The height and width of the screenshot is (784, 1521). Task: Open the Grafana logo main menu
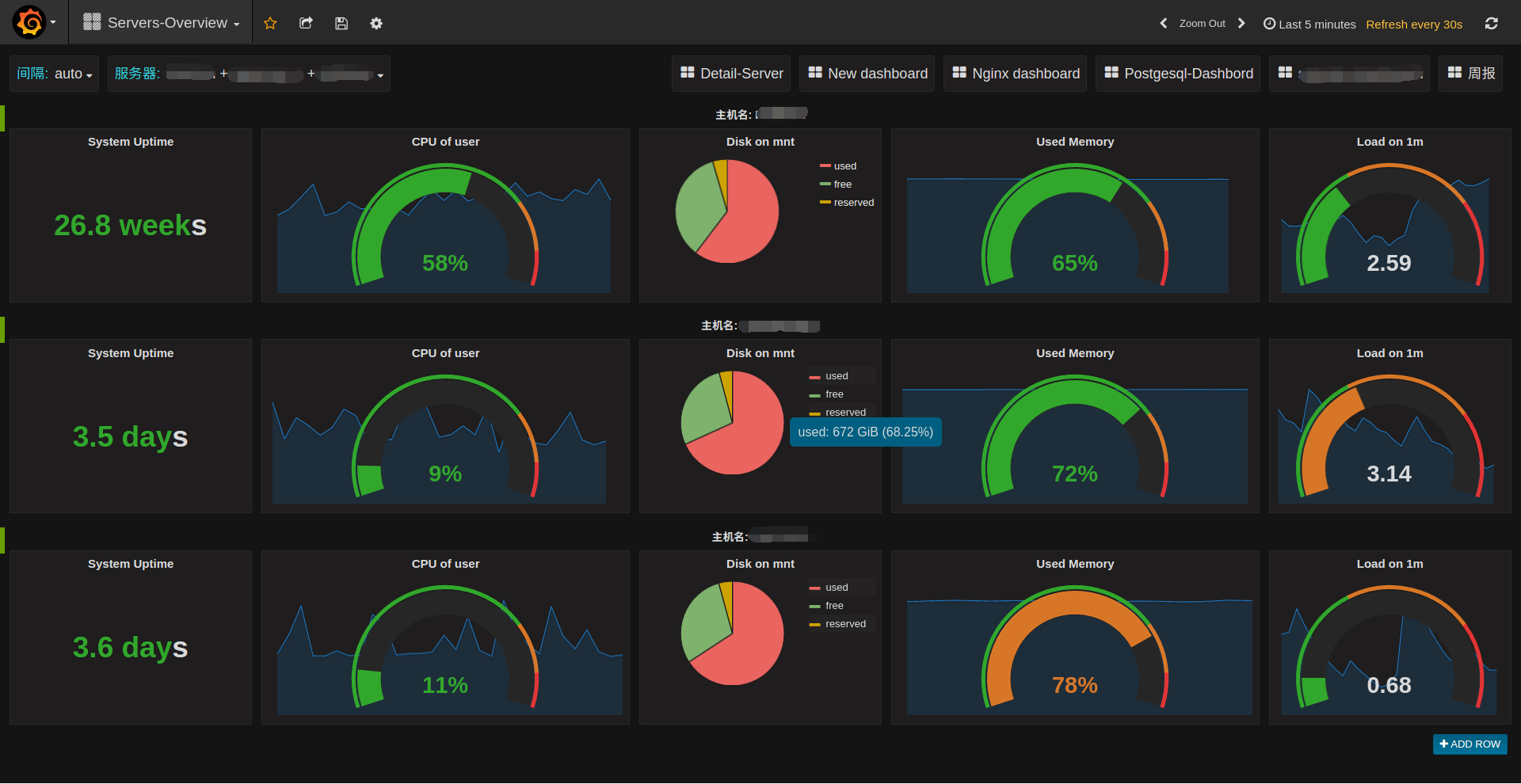(30, 22)
